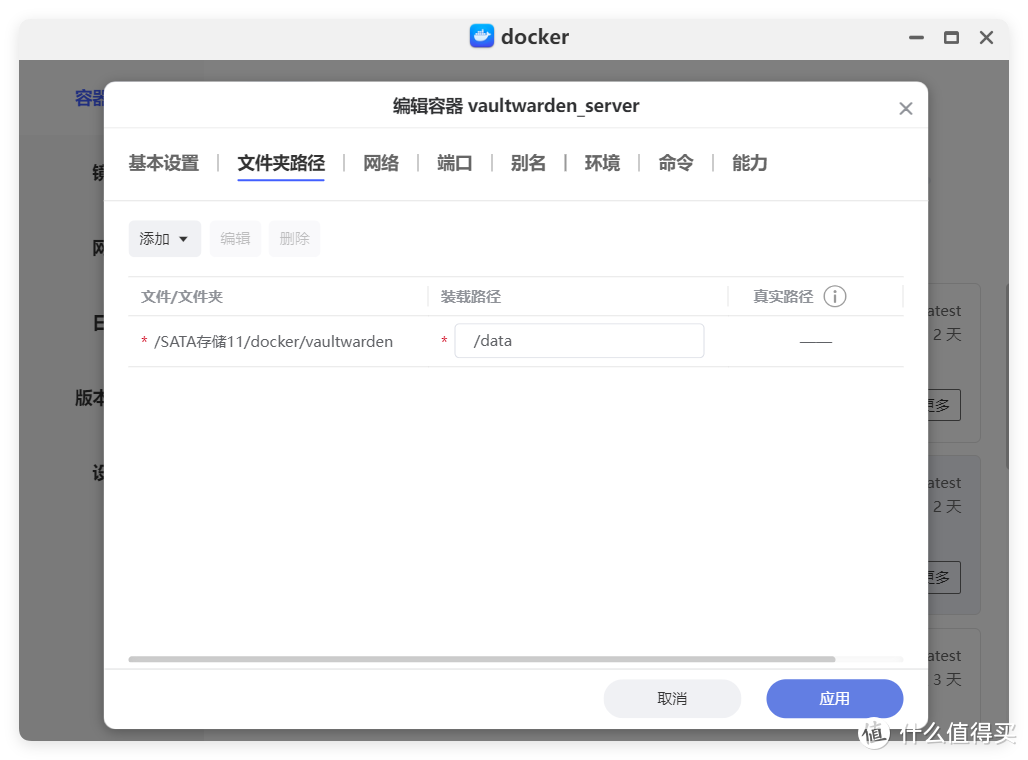The width and height of the screenshot is (1028, 760).
Task: Open the 命令 tab
Action: (x=676, y=163)
